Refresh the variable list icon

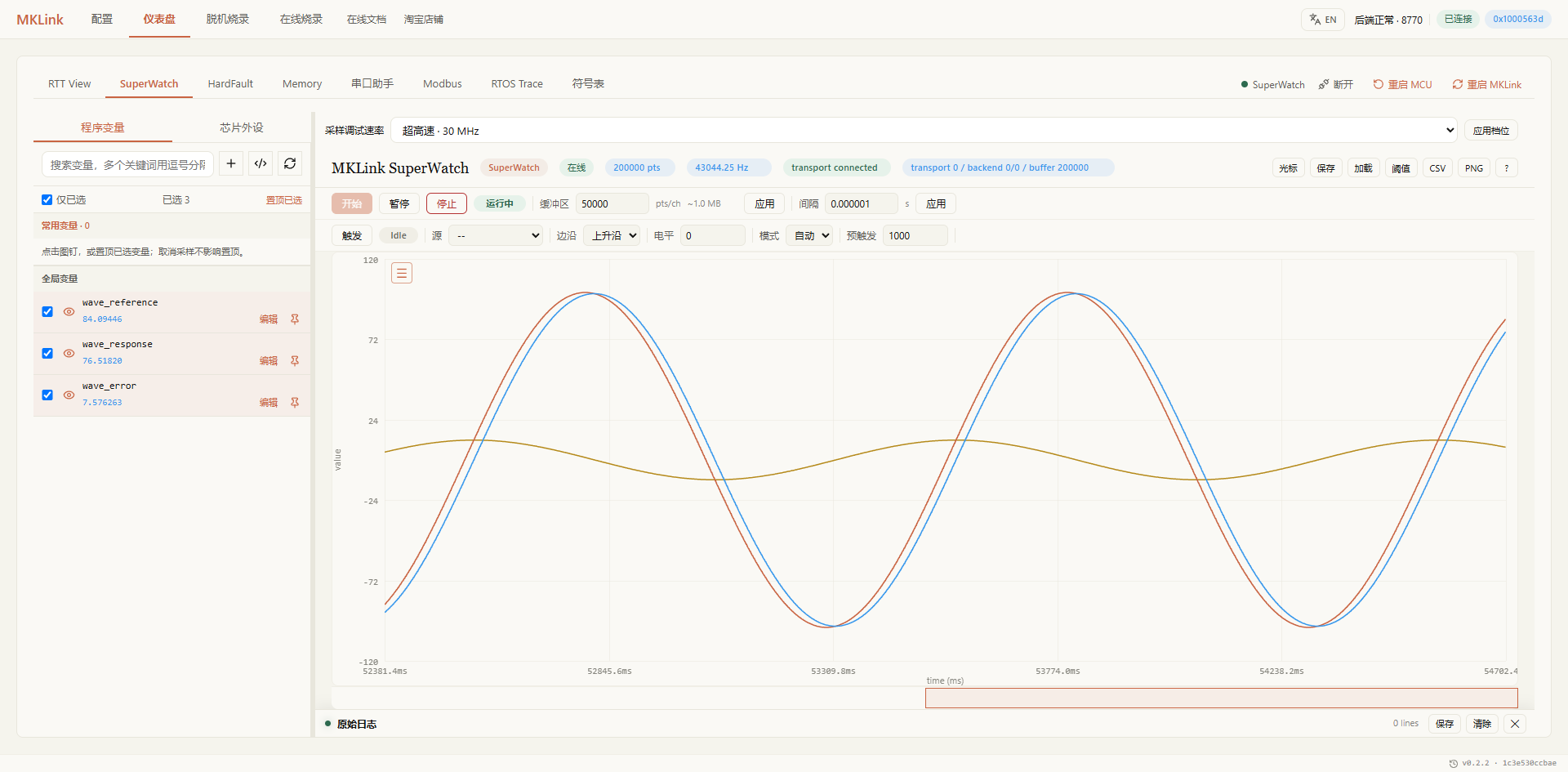(x=290, y=164)
